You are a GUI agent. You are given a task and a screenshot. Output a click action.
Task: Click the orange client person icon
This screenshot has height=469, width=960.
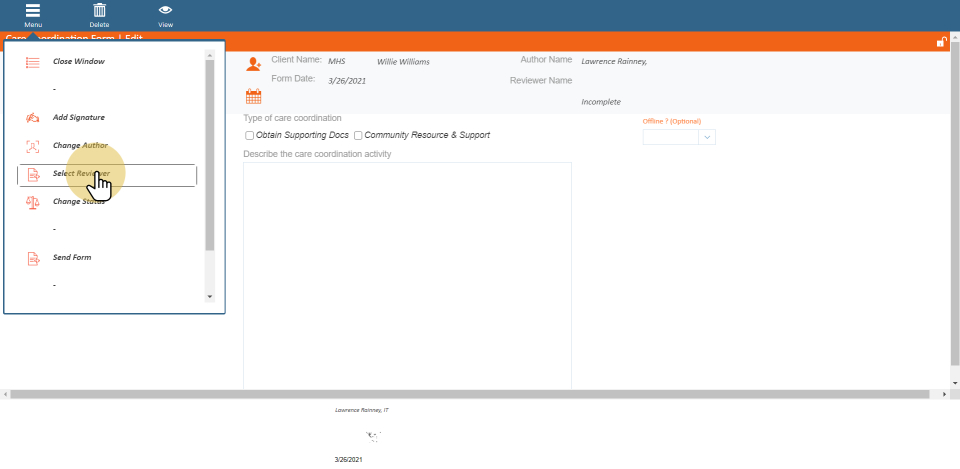pyautogui.click(x=253, y=64)
